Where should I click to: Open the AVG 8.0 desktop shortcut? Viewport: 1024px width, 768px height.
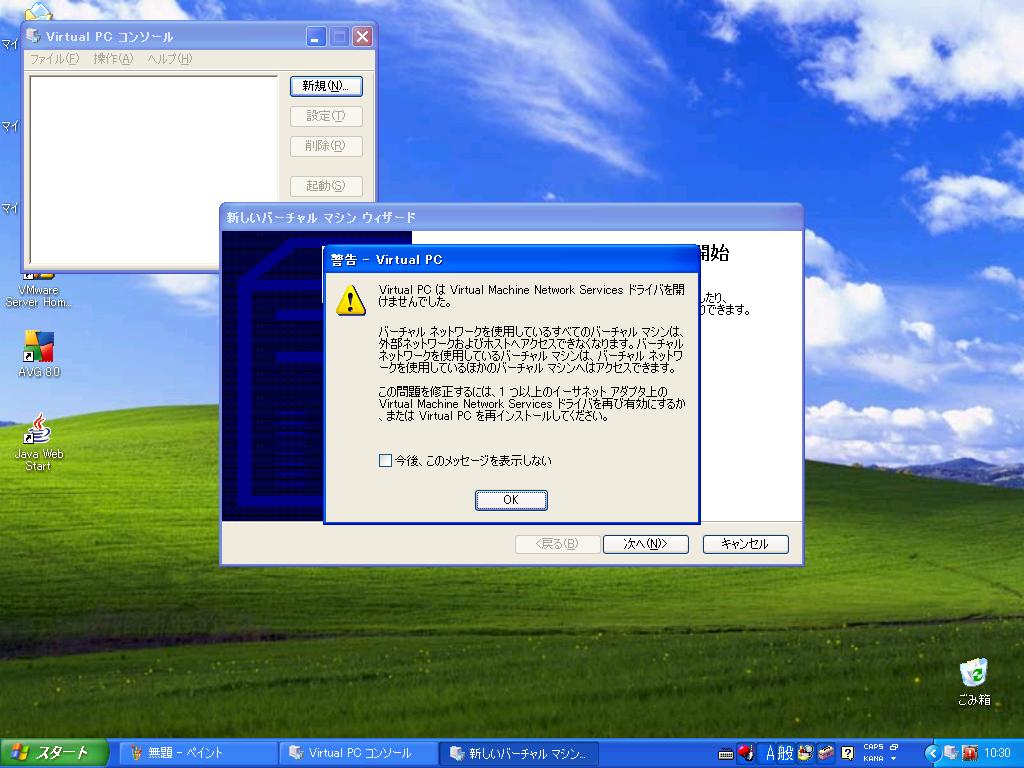click(39, 353)
